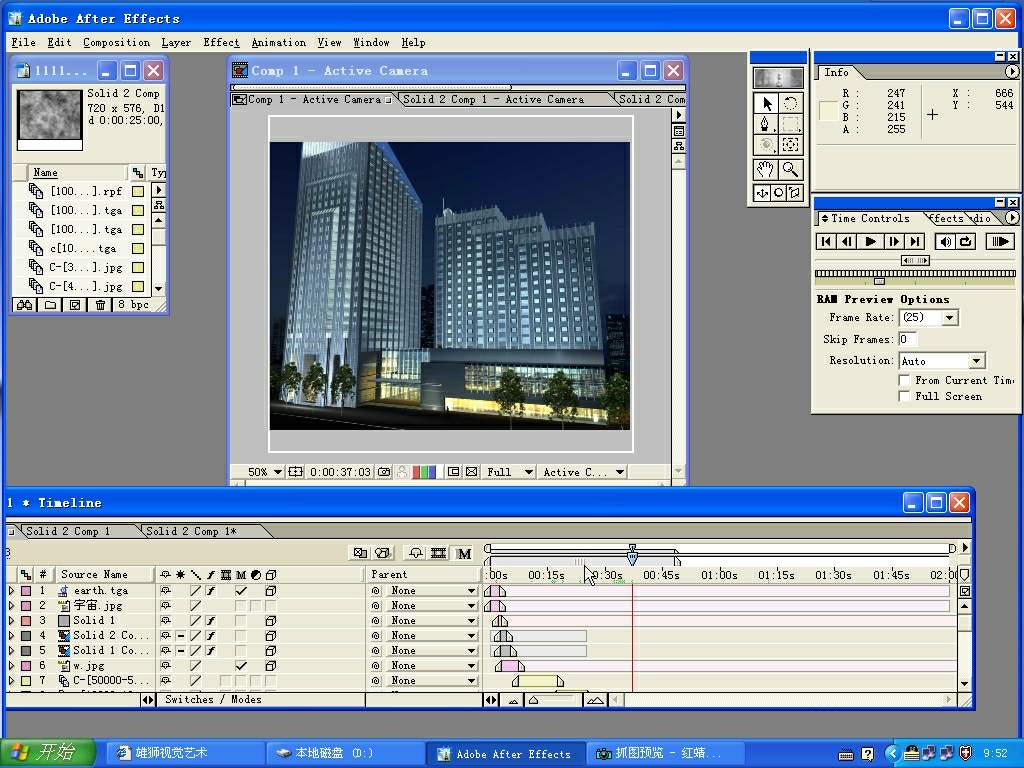1024x768 pixels.
Task: Toggle the loop playback button
Action: (x=966, y=241)
